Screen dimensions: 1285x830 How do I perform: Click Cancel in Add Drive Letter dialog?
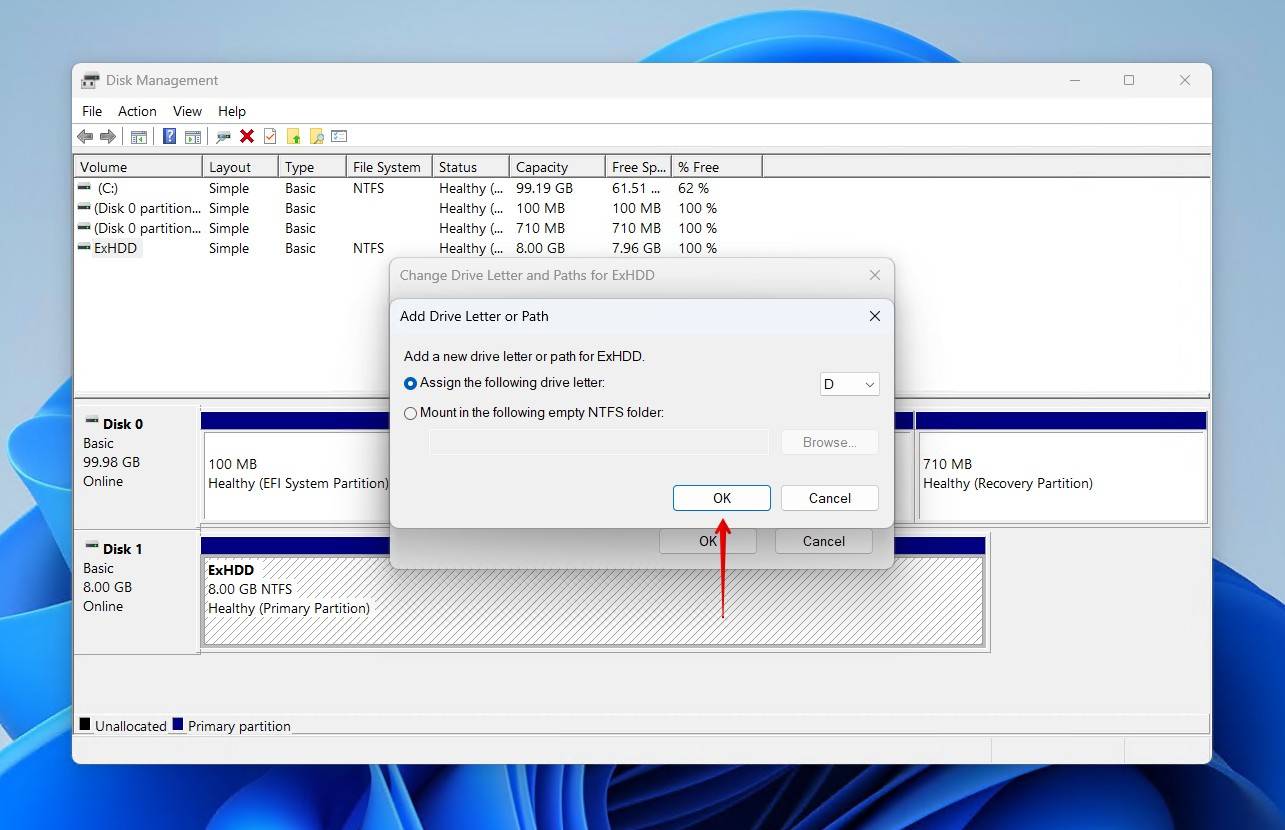tap(830, 498)
